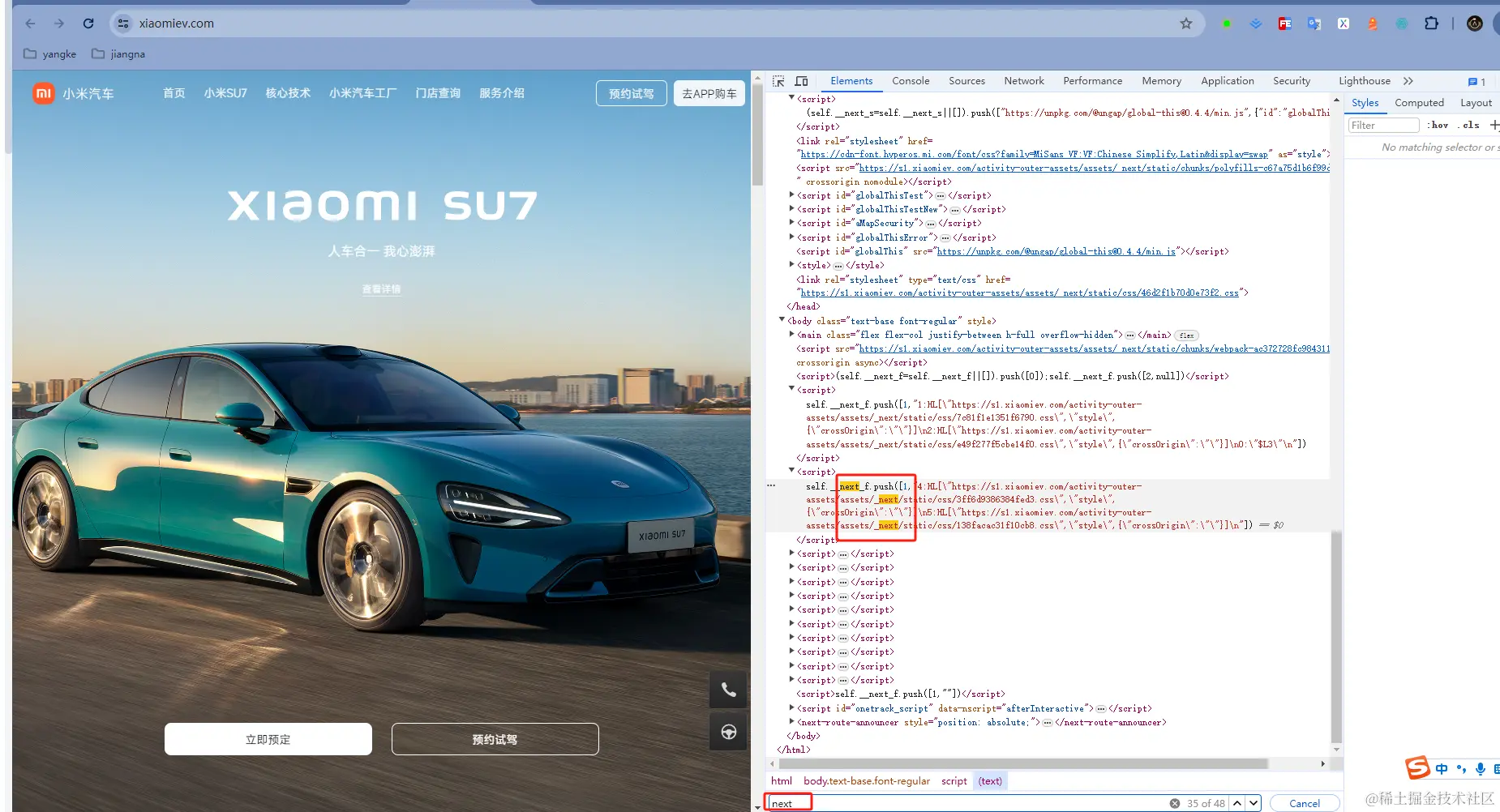
Task: Open the round dark extension icon
Action: (1475, 24)
